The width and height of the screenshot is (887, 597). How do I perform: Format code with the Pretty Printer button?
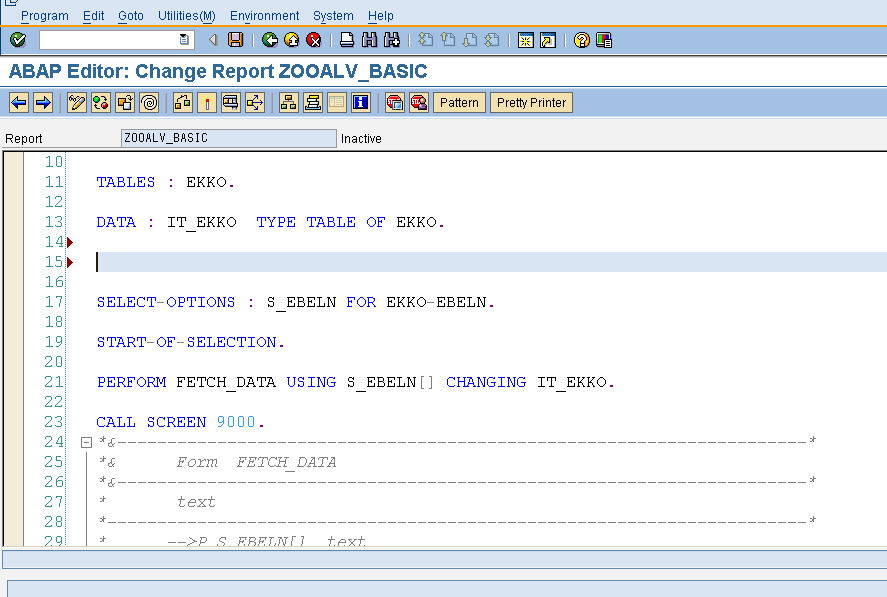(531, 102)
